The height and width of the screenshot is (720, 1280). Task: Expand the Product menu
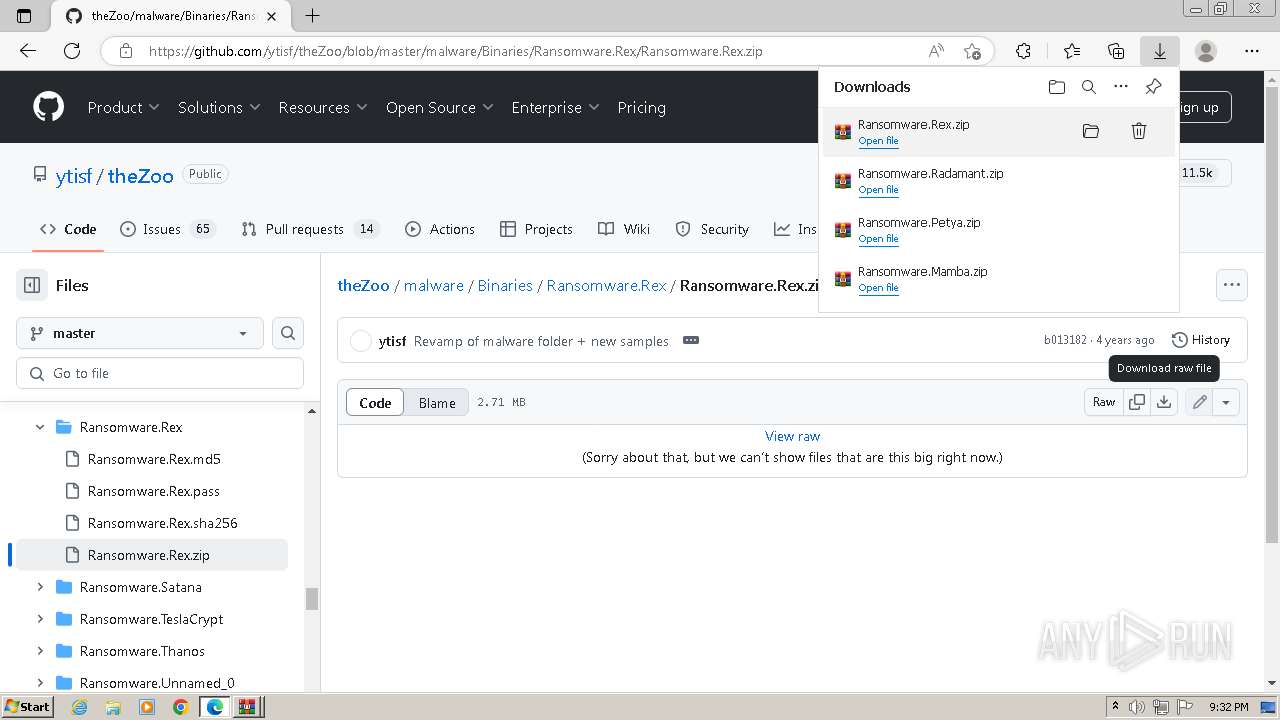pos(124,107)
